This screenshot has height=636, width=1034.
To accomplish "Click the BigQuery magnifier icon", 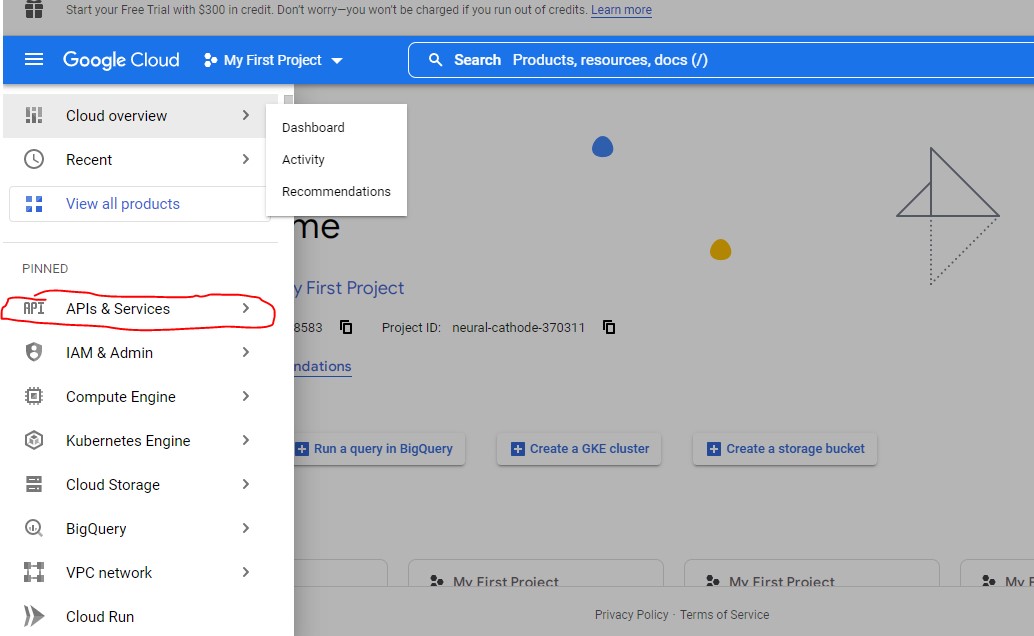I will point(34,529).
